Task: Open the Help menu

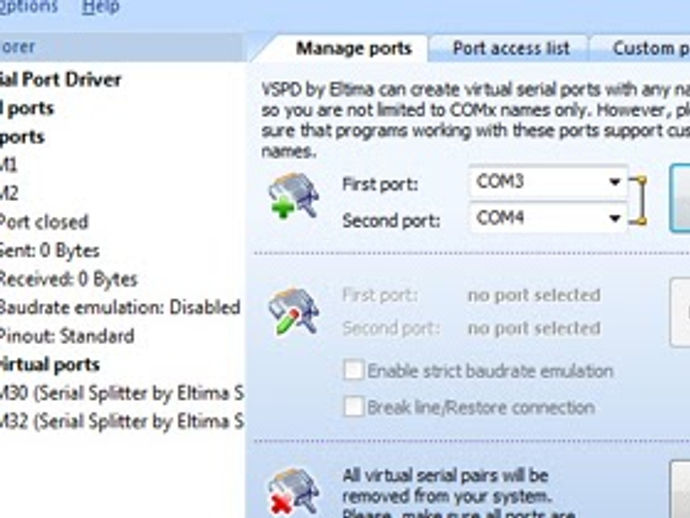Action: pos(100,7)
